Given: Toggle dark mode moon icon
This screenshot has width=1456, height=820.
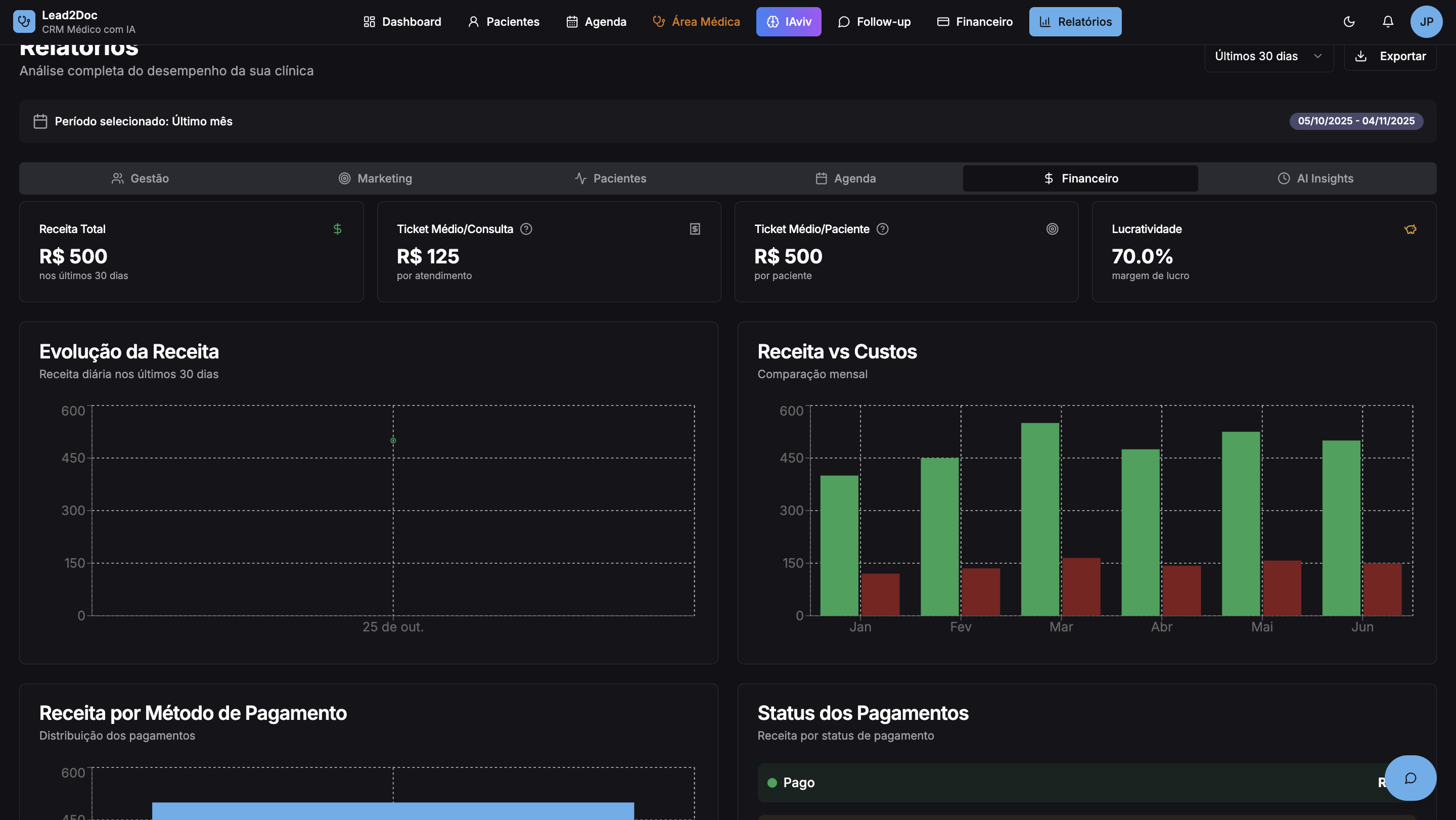Looking at the screenshot, I should click(x=1349, y=21).
